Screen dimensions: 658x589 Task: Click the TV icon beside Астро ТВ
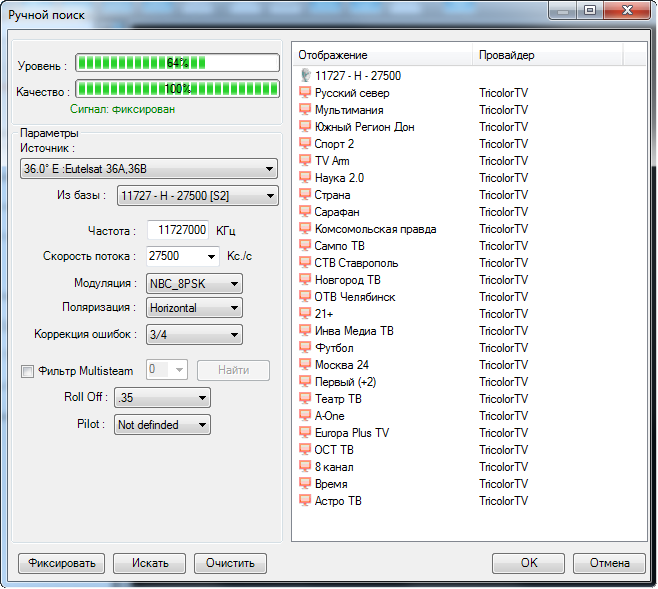tap(306, 501)
